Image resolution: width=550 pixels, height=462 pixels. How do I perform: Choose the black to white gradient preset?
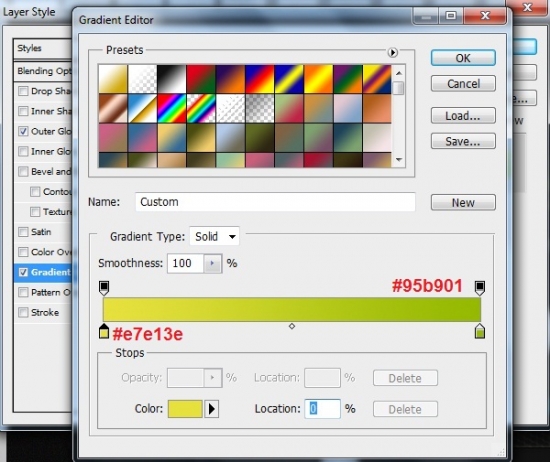tap(172, 79)
